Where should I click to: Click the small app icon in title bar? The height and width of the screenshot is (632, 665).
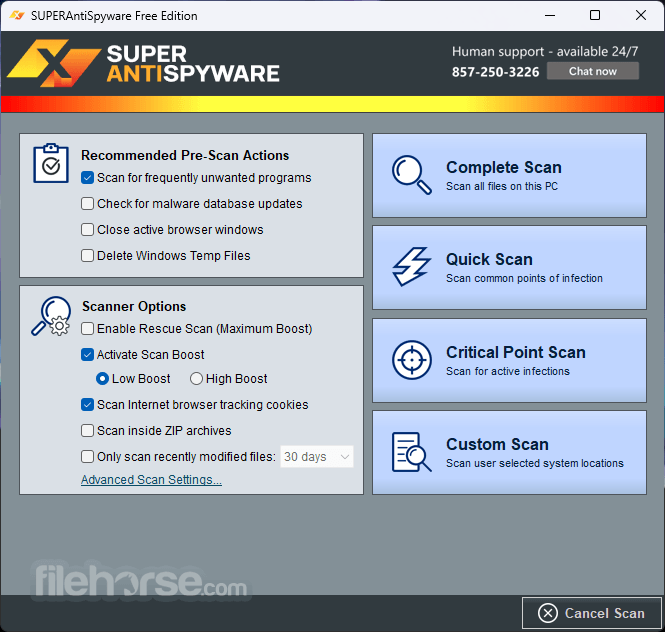pyautogui.click(x=17, y=16)
